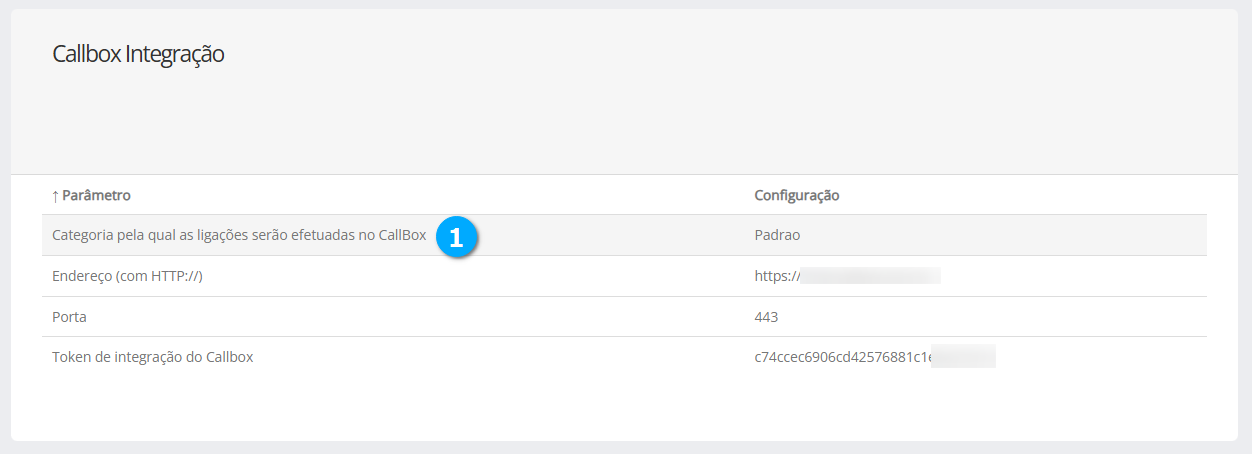Click the blurred end of the token

pos(963,357)
